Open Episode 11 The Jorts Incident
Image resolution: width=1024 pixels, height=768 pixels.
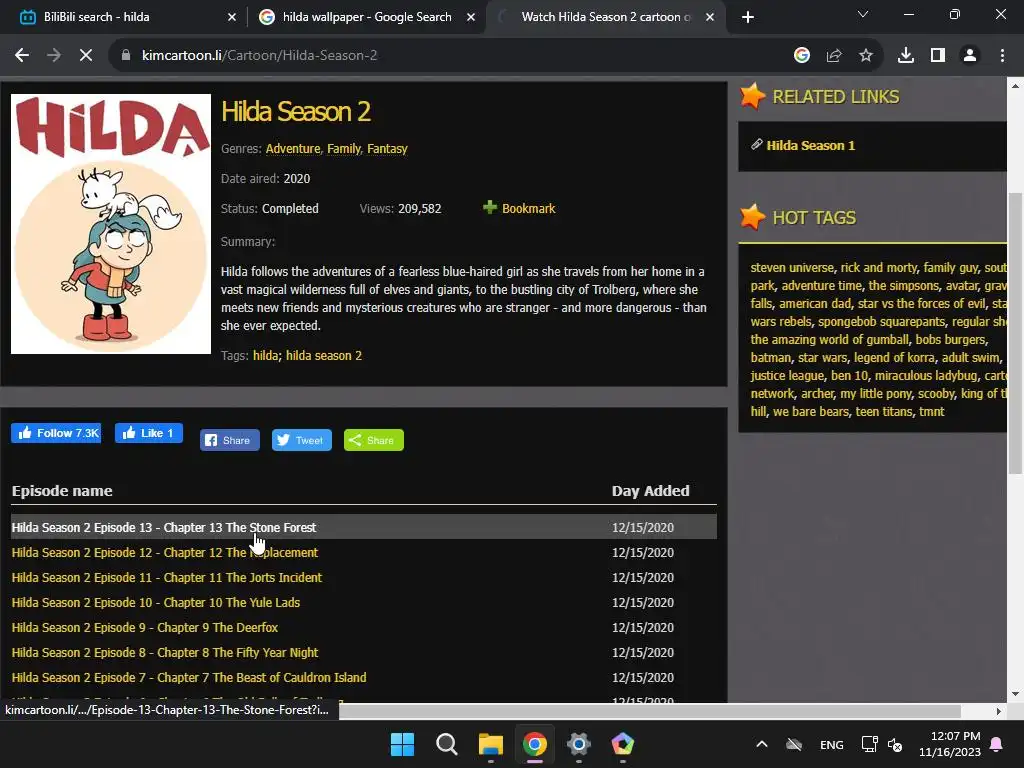[167, 578]
